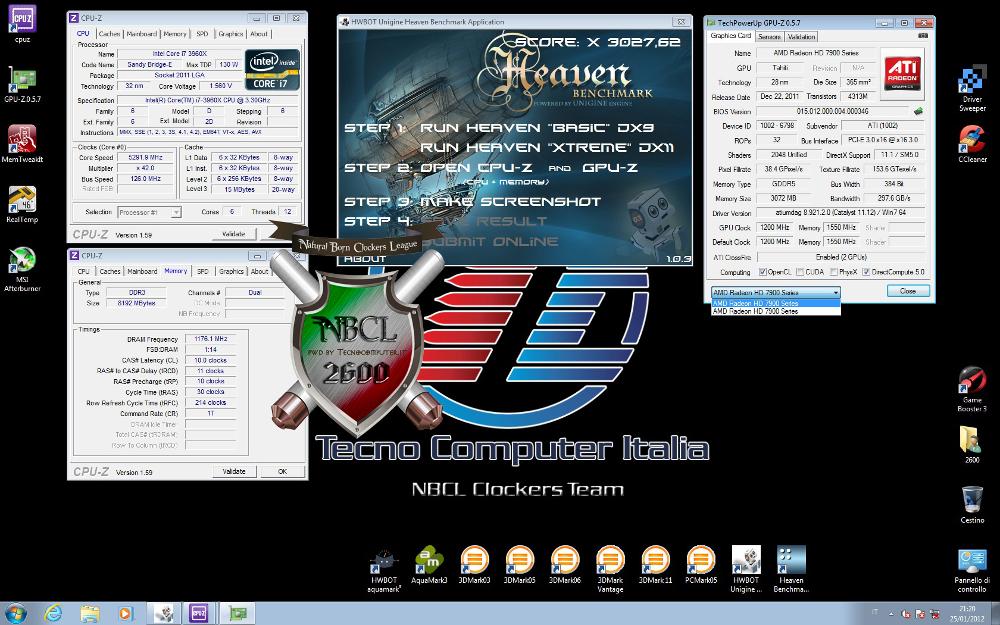1000x625 pixels.
Task: Toggle PhysX checkbox in GPU-Z
Action: 834,272
